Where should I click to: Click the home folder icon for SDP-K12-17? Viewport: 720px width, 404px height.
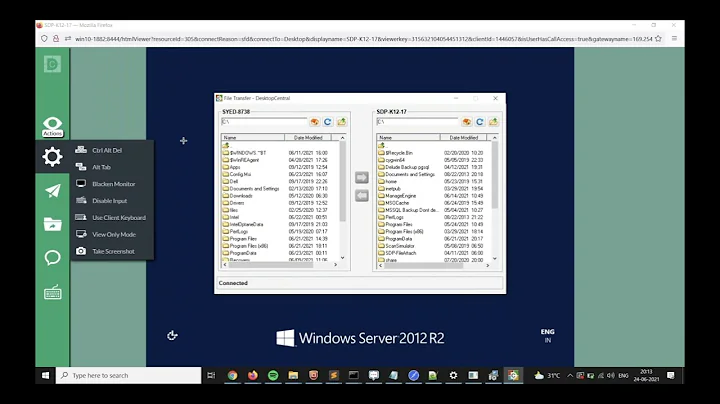[467, 122]
